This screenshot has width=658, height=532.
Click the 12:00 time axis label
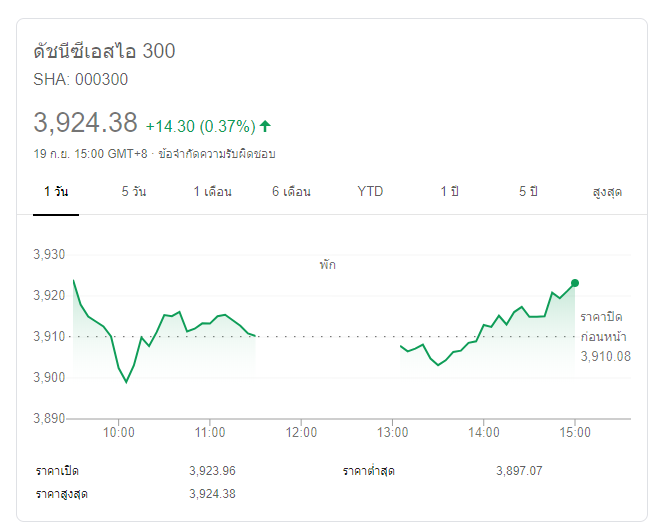pos(301,432)
